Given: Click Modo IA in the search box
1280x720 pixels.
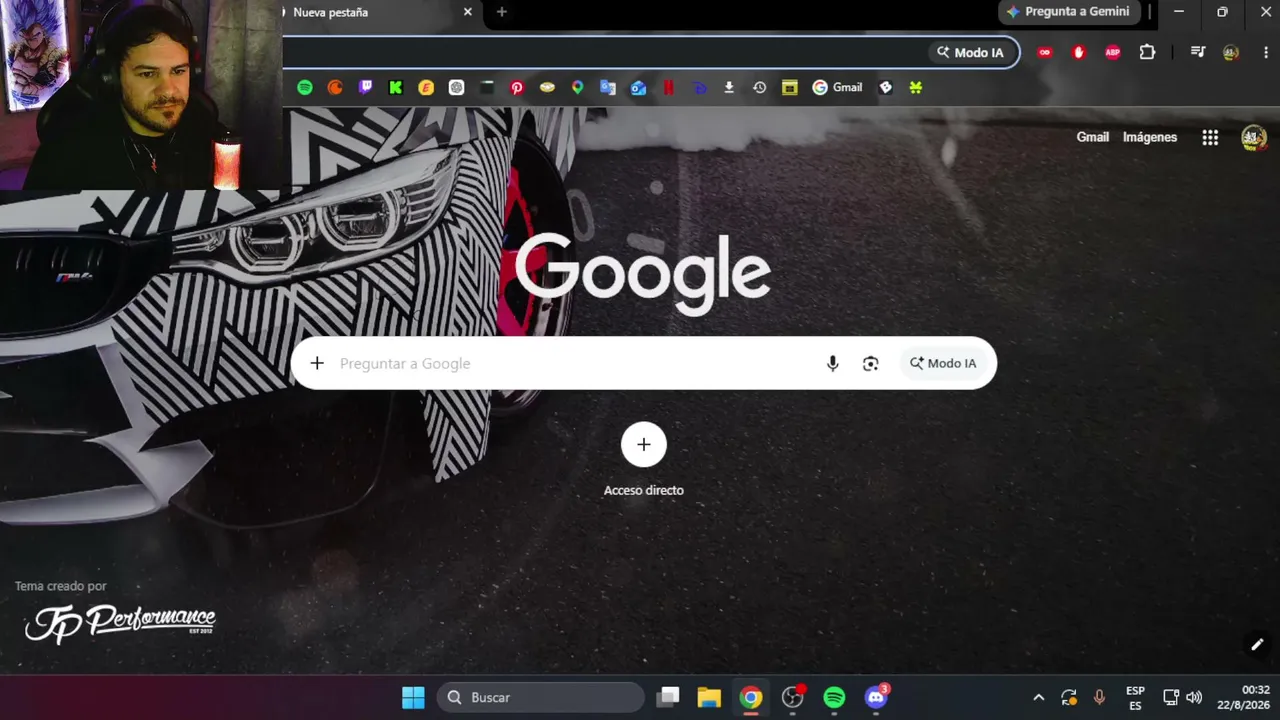Looking at the screenshot, I should point(943,364).
